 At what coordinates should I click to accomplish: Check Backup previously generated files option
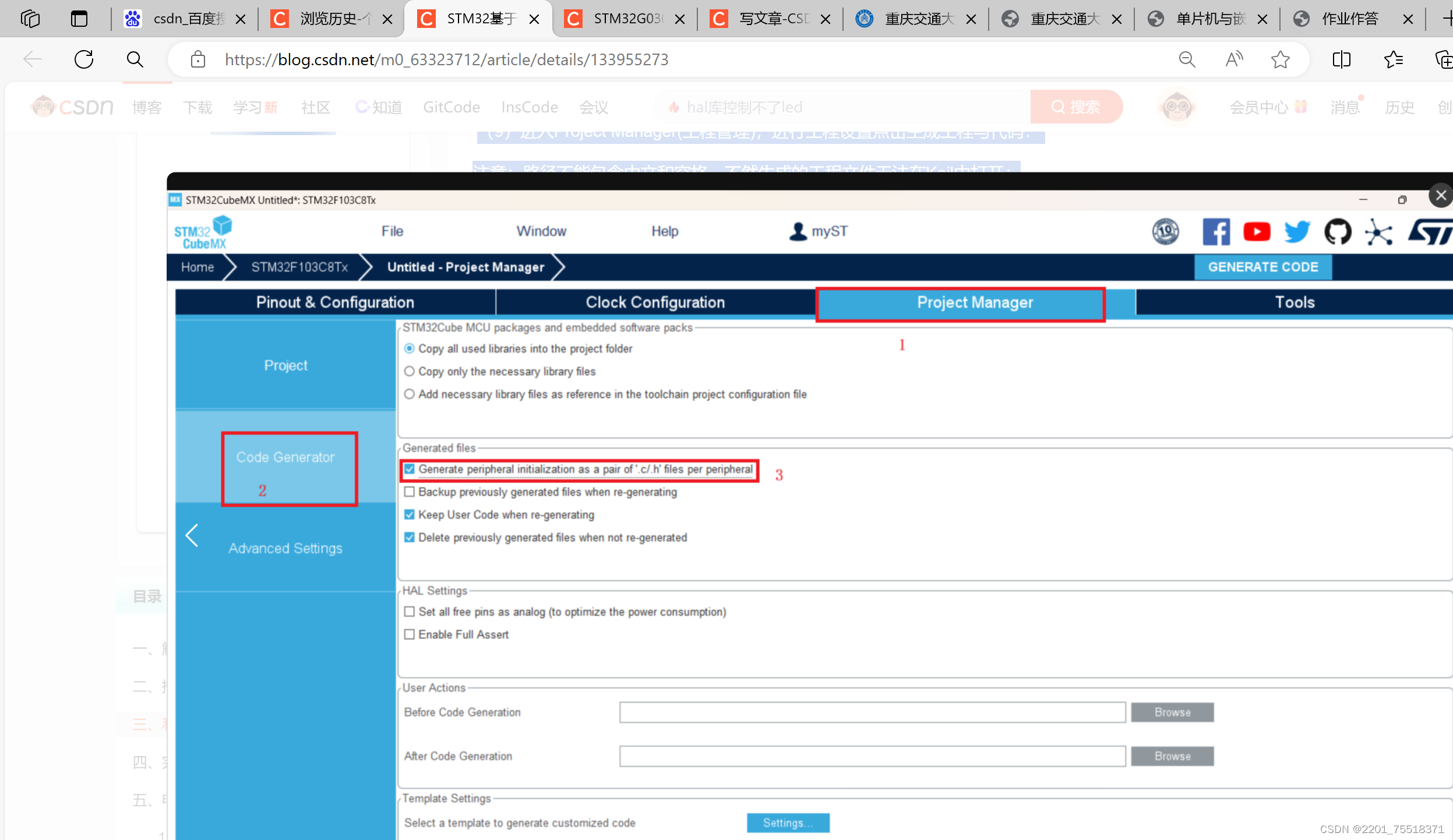click(x=410, y=492)
